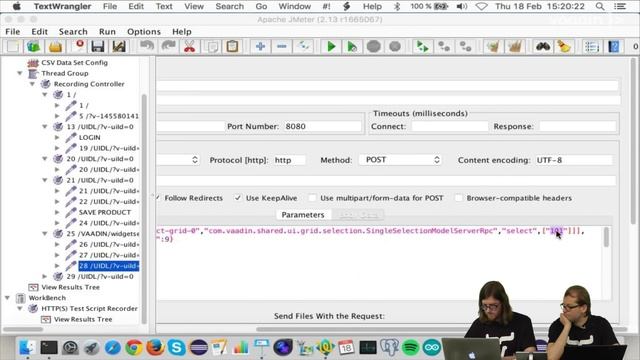Image resolution: width=640 pixels, height=360 pixels.
Task: Open the JMeter Run menu
Action: [x=107, y=31]
